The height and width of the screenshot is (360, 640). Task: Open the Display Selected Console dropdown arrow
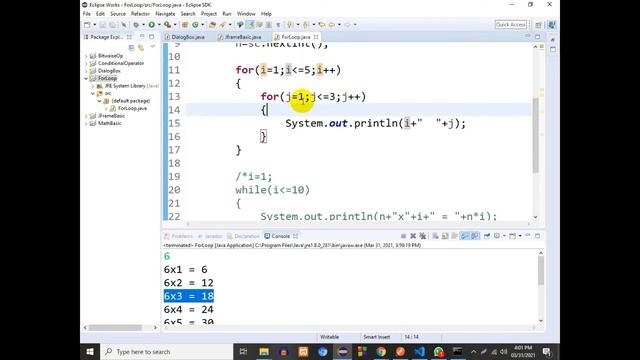504,236
